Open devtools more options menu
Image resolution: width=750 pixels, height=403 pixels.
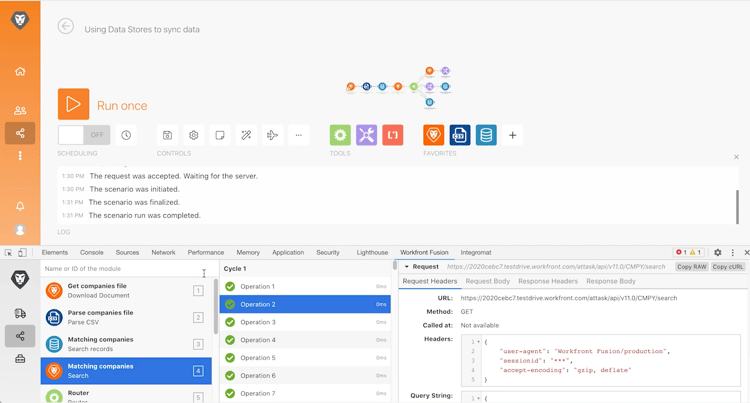[x=732, y=252]
